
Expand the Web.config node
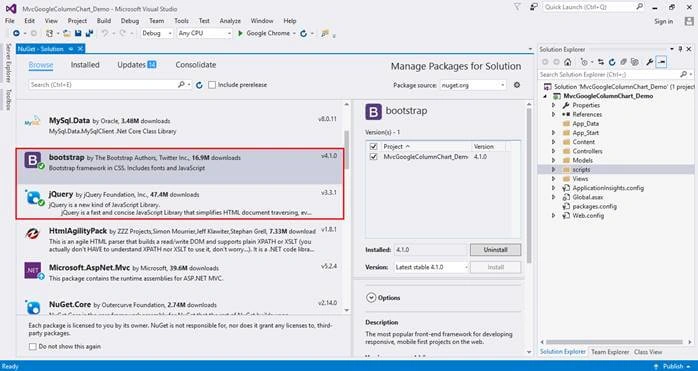[553, 216]
